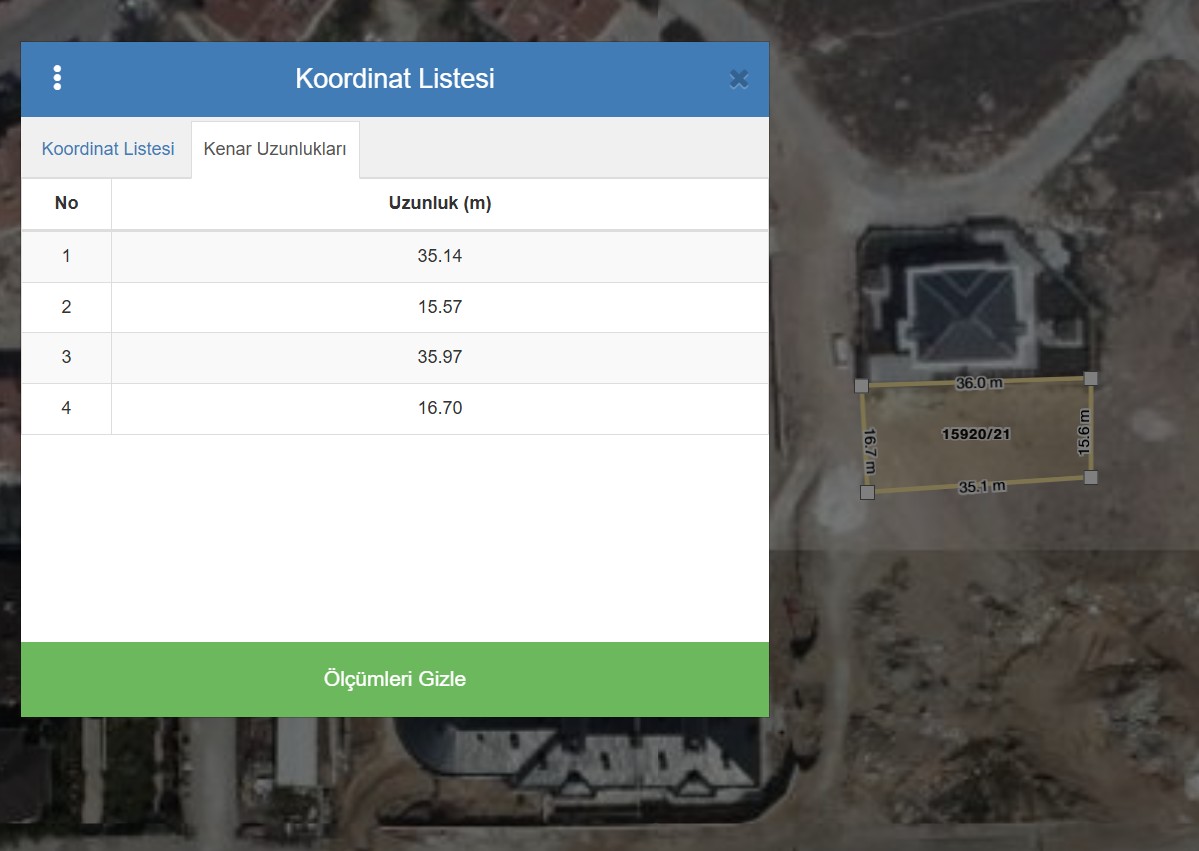The width and height of the screenshot is (1199, 851).
Task: Close the Koordinat Listesi dialog
Action: tap(739, 79)
